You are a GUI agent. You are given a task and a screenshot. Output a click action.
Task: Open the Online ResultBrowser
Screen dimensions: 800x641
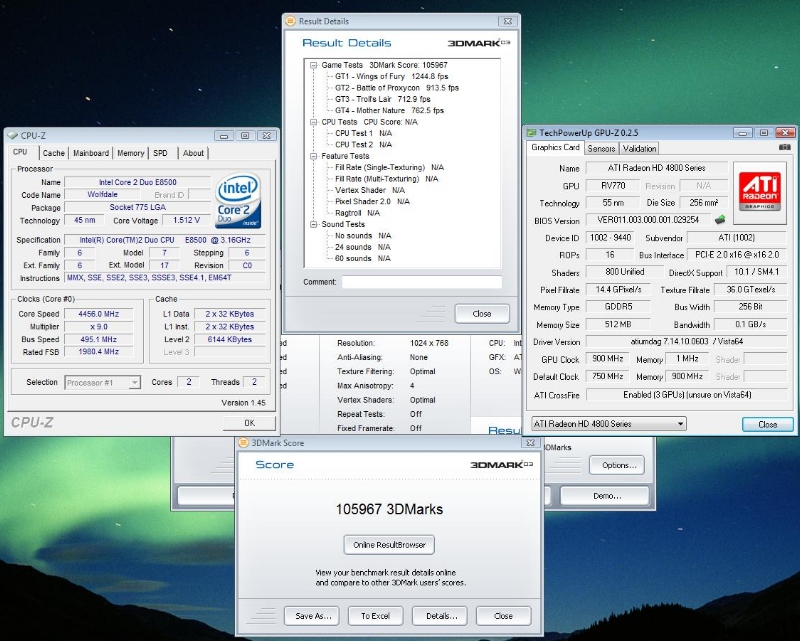pyautogui.click(x=389, y=545)
